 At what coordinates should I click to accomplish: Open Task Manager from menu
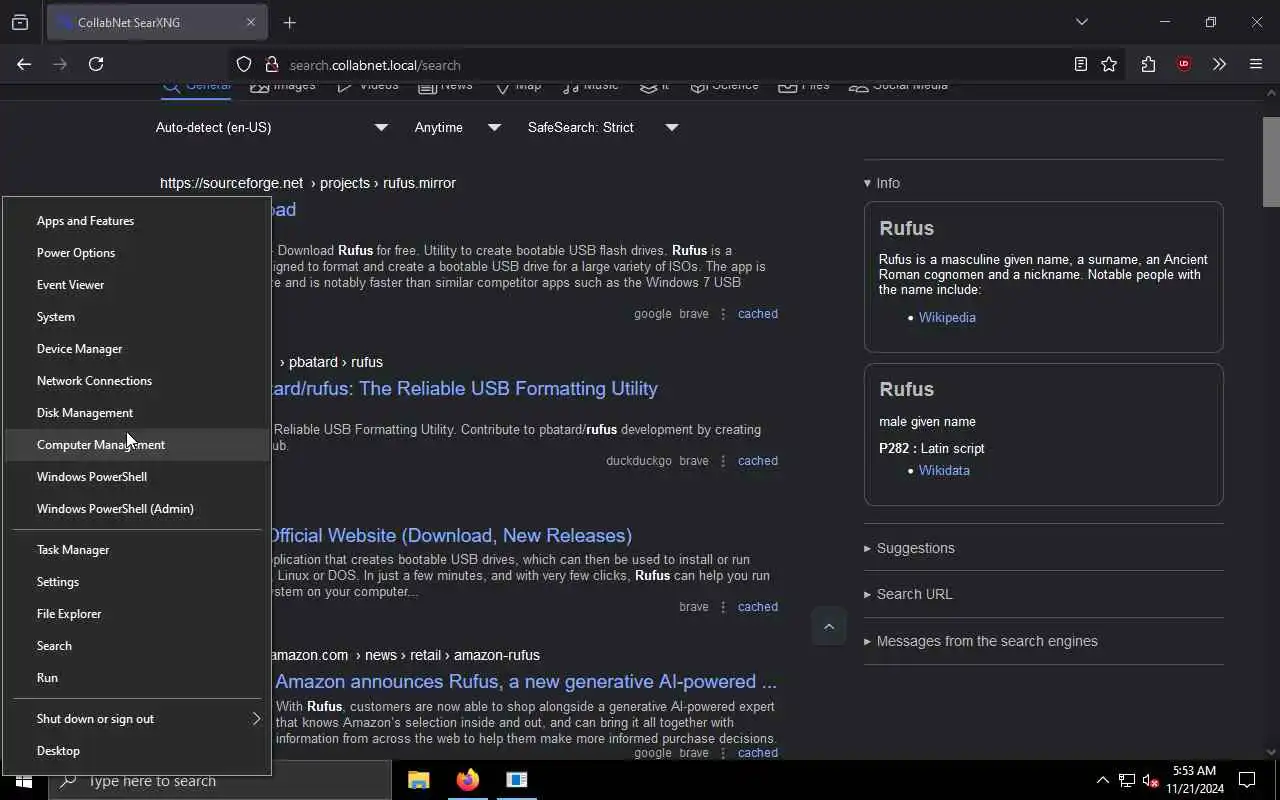(138, 550)
